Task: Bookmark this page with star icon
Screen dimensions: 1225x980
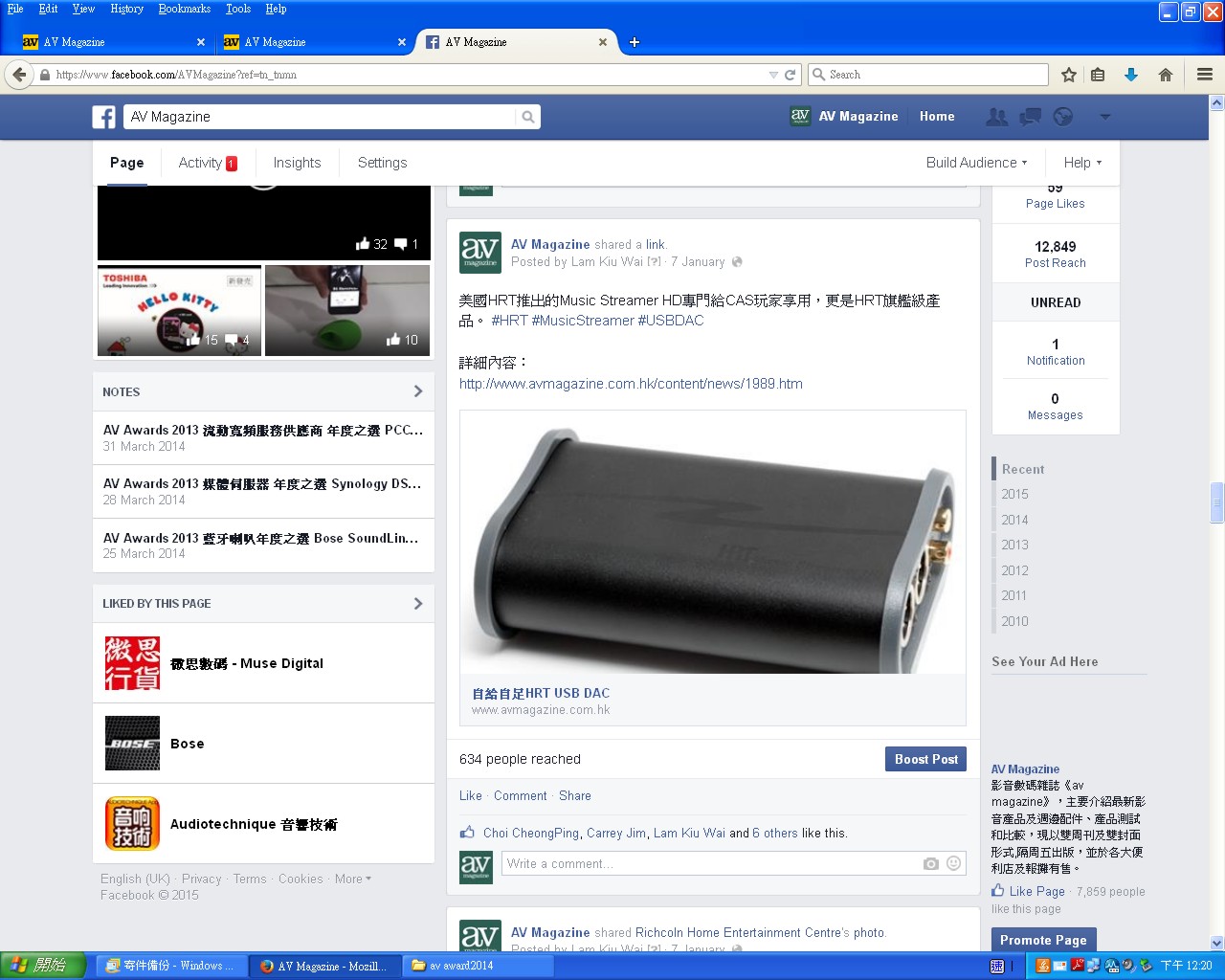Action: click(x=1069, y=75)
